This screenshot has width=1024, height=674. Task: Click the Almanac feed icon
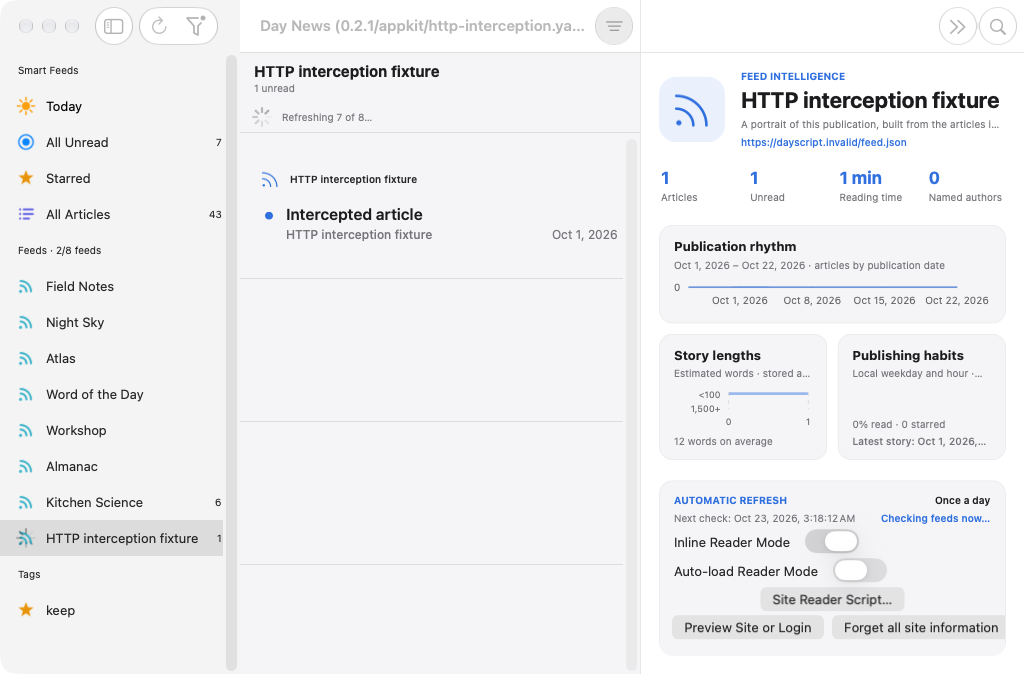[x=25, y=466]
